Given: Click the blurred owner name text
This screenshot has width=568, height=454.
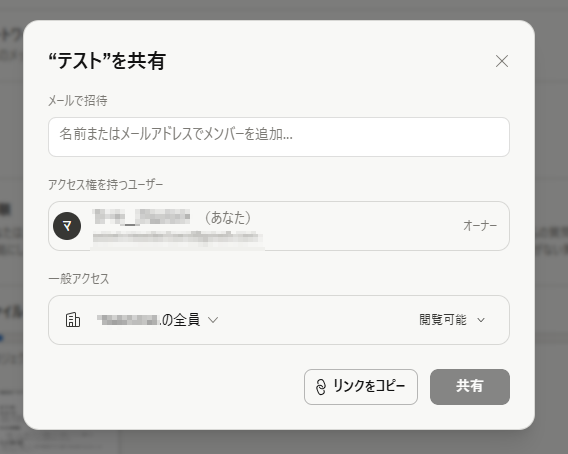Looking at the screenshot, I should (x=141, y=217).
